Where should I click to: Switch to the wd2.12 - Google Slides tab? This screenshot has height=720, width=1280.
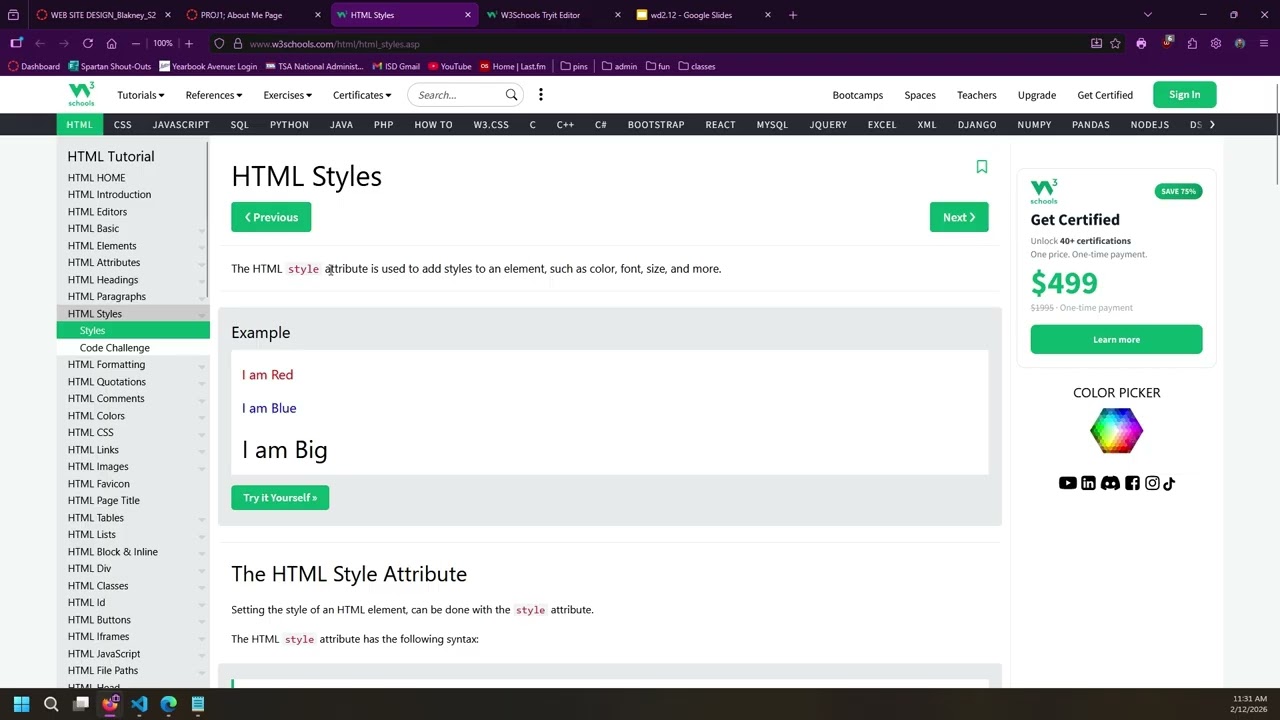click(705, 15)
